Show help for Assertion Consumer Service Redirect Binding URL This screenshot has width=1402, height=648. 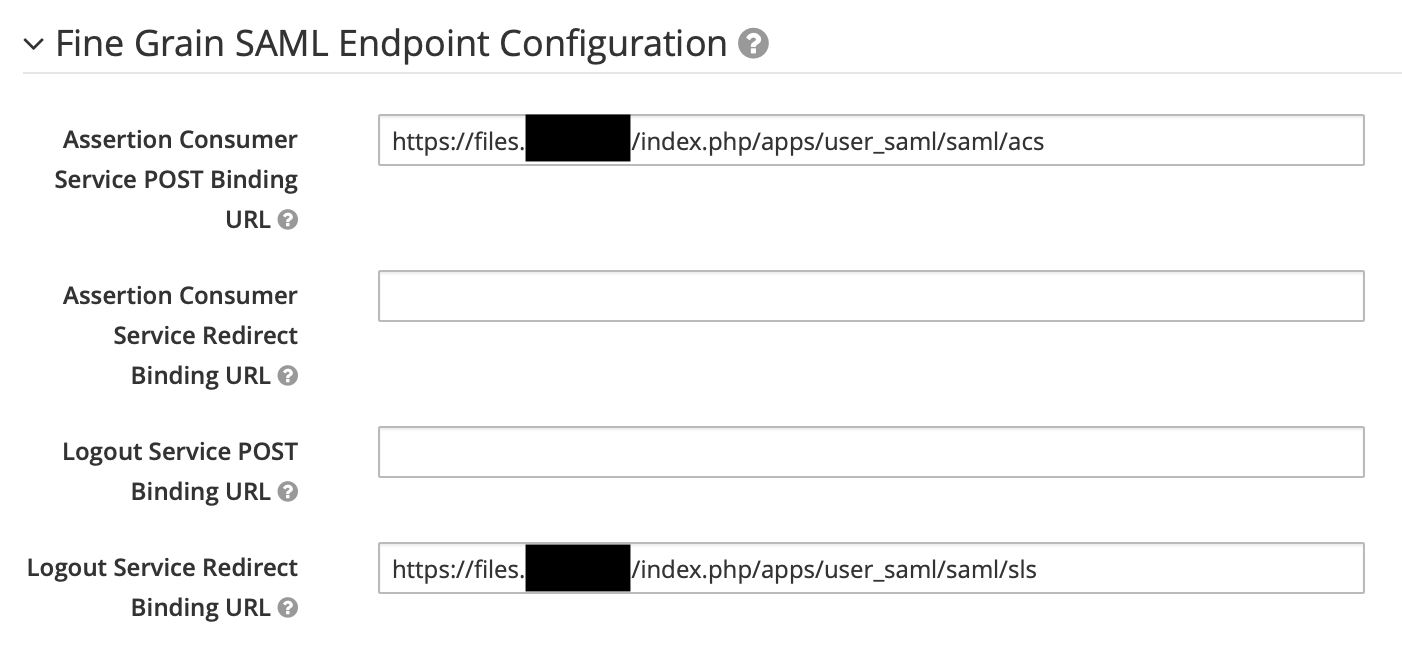tap(288, 376)
